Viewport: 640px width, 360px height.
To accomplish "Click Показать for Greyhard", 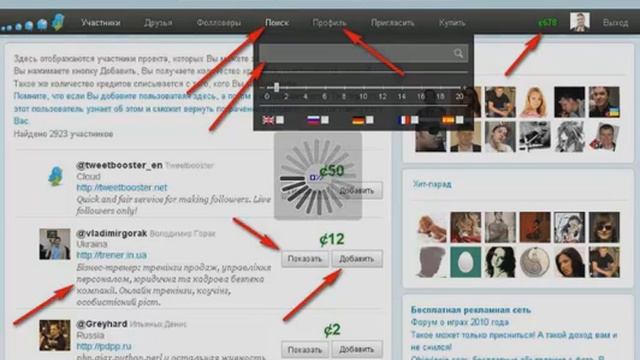I will [x=305, y=350].
